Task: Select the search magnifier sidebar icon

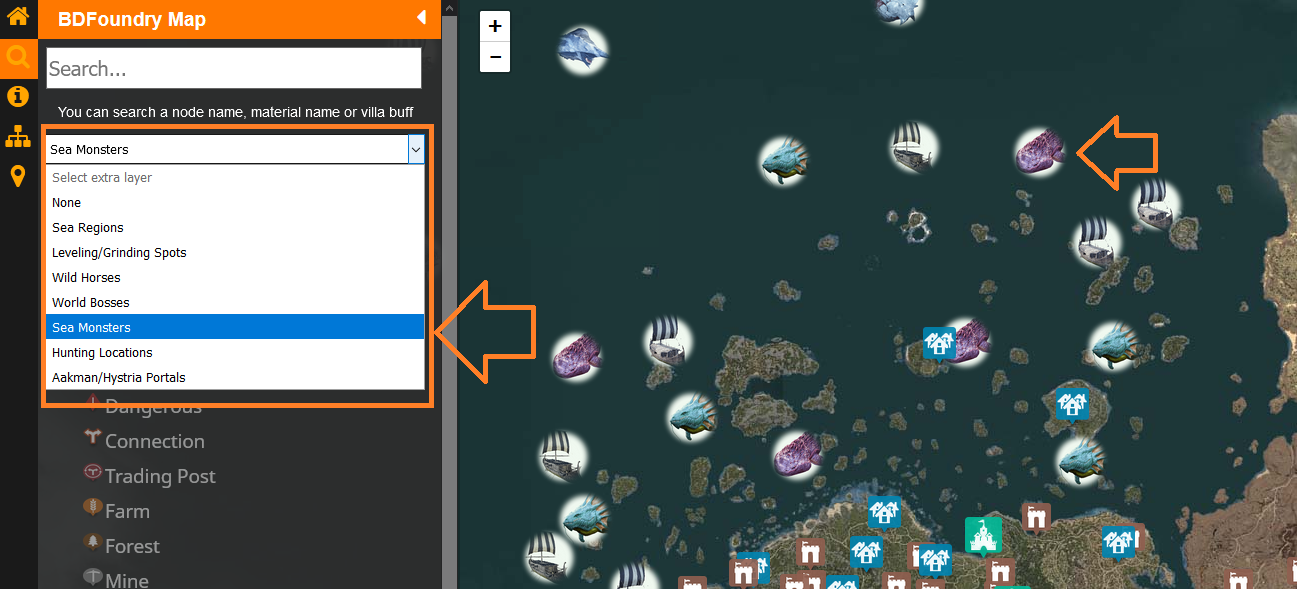Action: (x=17, y=56)
